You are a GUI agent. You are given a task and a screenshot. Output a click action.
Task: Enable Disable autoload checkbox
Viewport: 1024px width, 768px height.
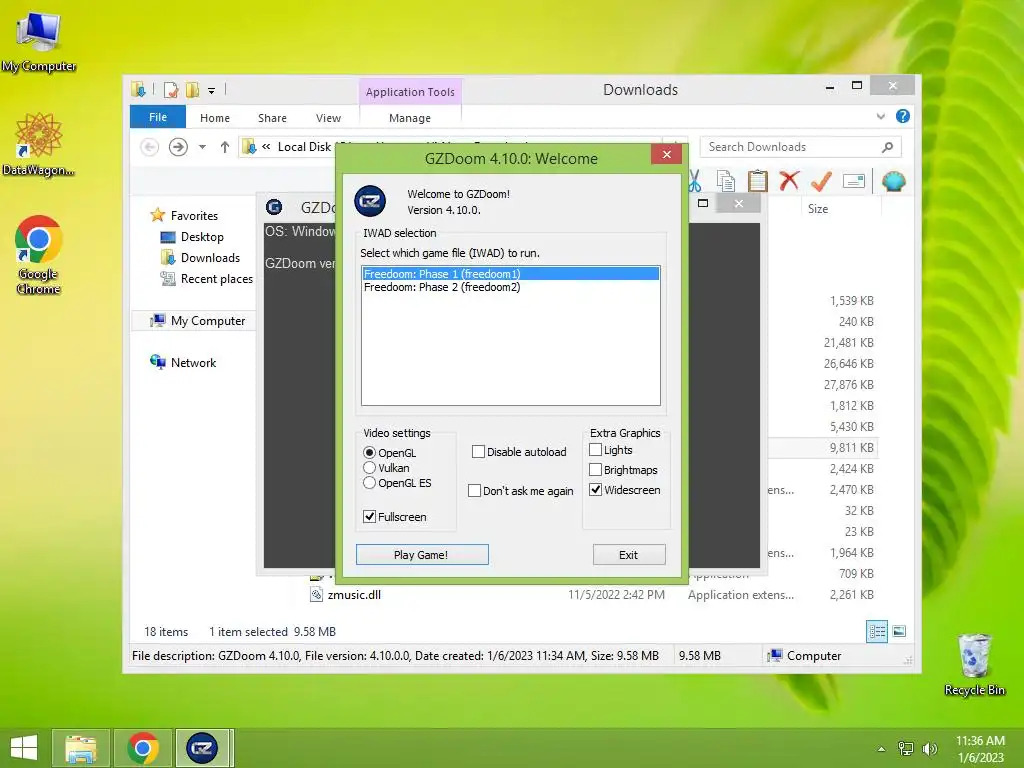pyautogui.click(x=478, y=451)
